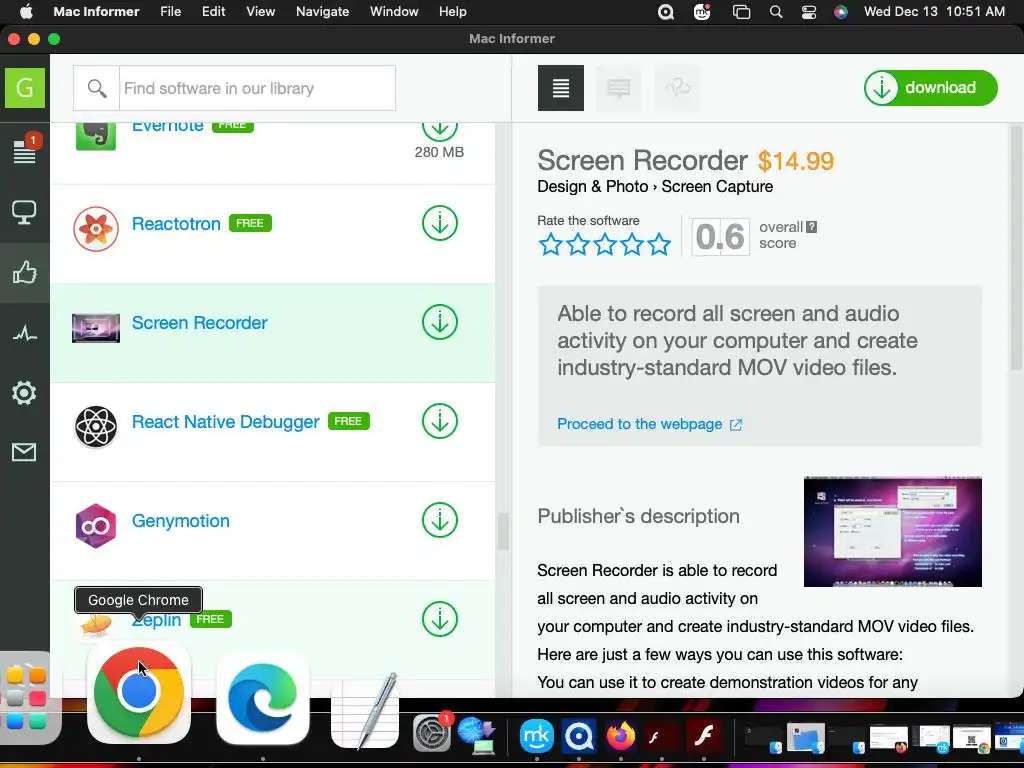The height and width of the screenshot is (768, 1024).
Task: Click the Screen Recorder row thumbnail
Action: pos(96,328)
